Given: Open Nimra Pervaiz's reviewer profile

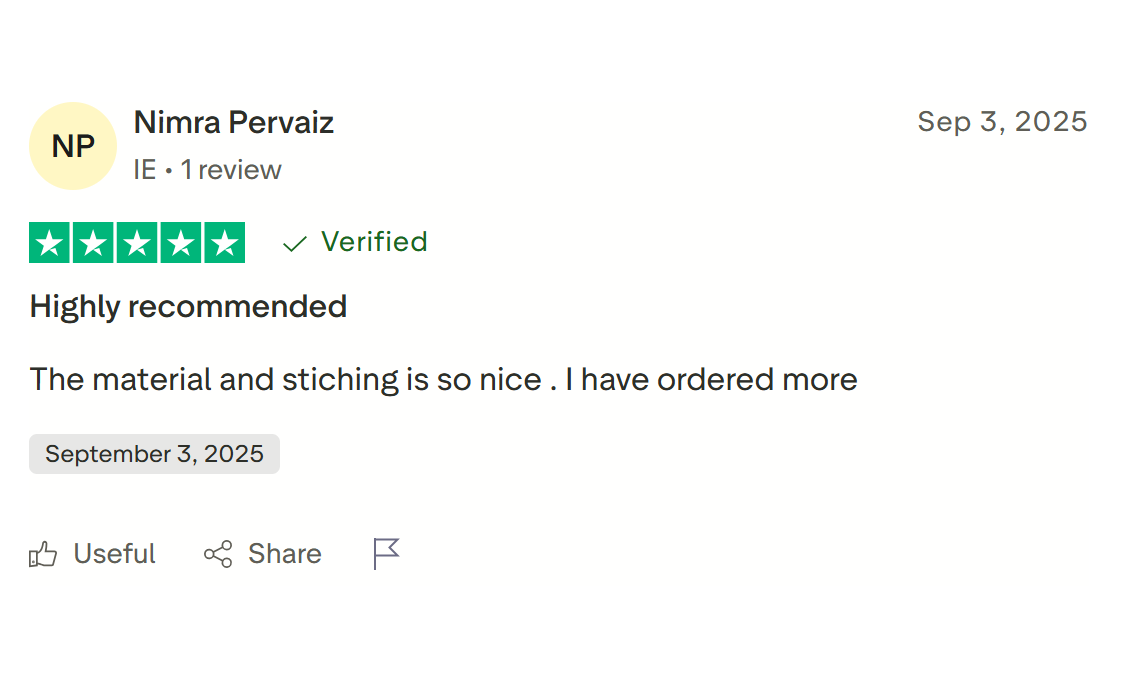Looking at the screenshot, I should [x=233, y=122].
